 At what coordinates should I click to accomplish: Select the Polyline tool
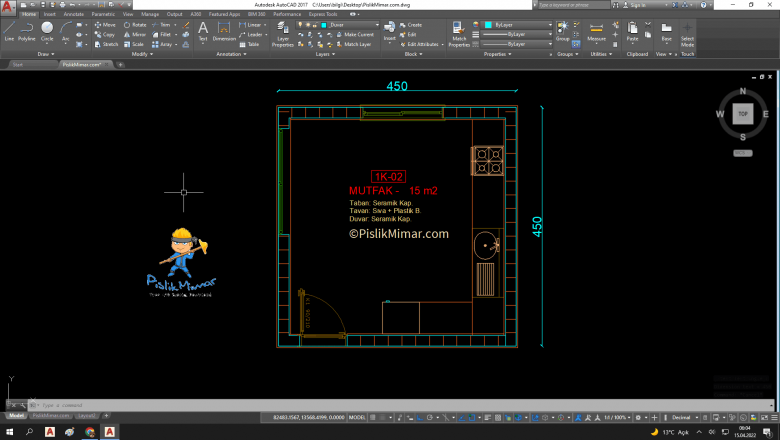(x=27, y=30)
